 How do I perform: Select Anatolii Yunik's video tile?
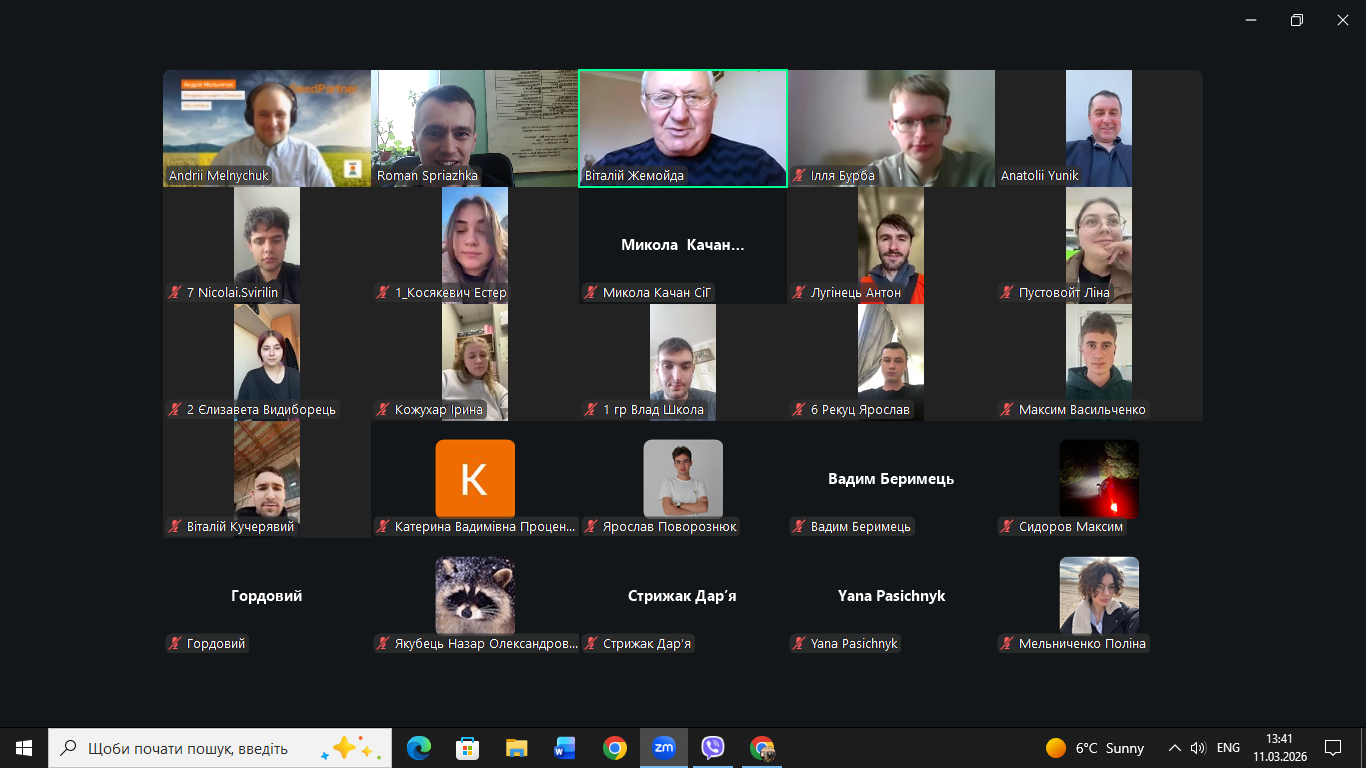coord(1099,128)
